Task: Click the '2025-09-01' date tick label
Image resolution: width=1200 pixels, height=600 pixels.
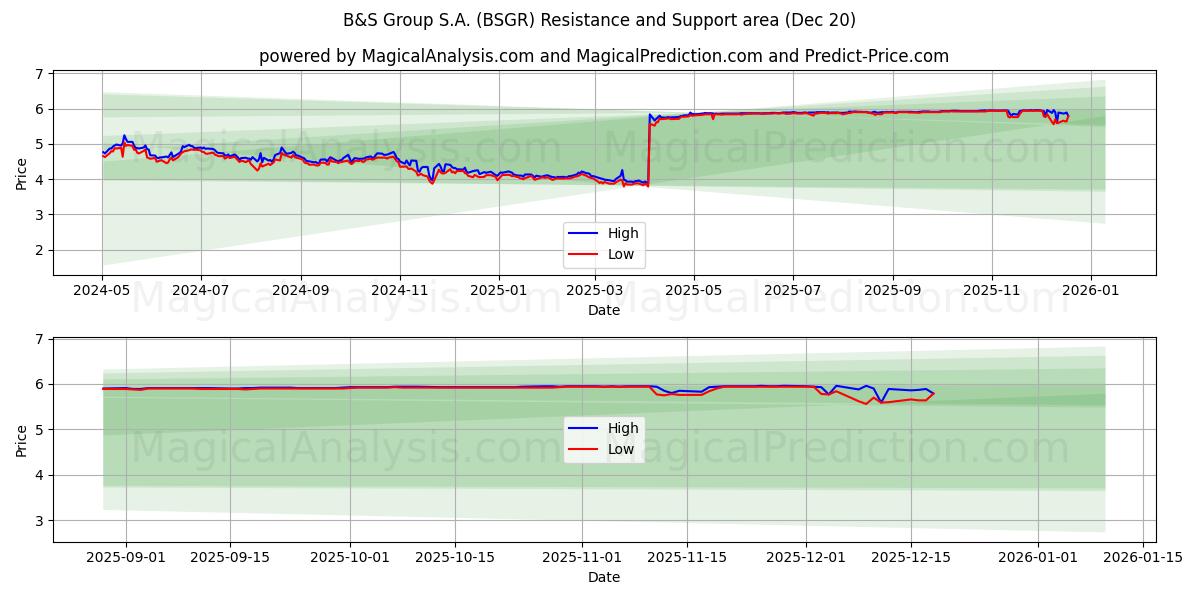Action: coord(127,559)
